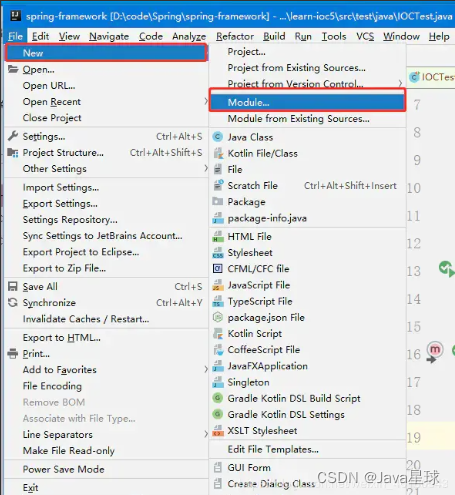Click the run test gutter icon at line 13
This screenshot has width=455, height=495.
[446, 269]
